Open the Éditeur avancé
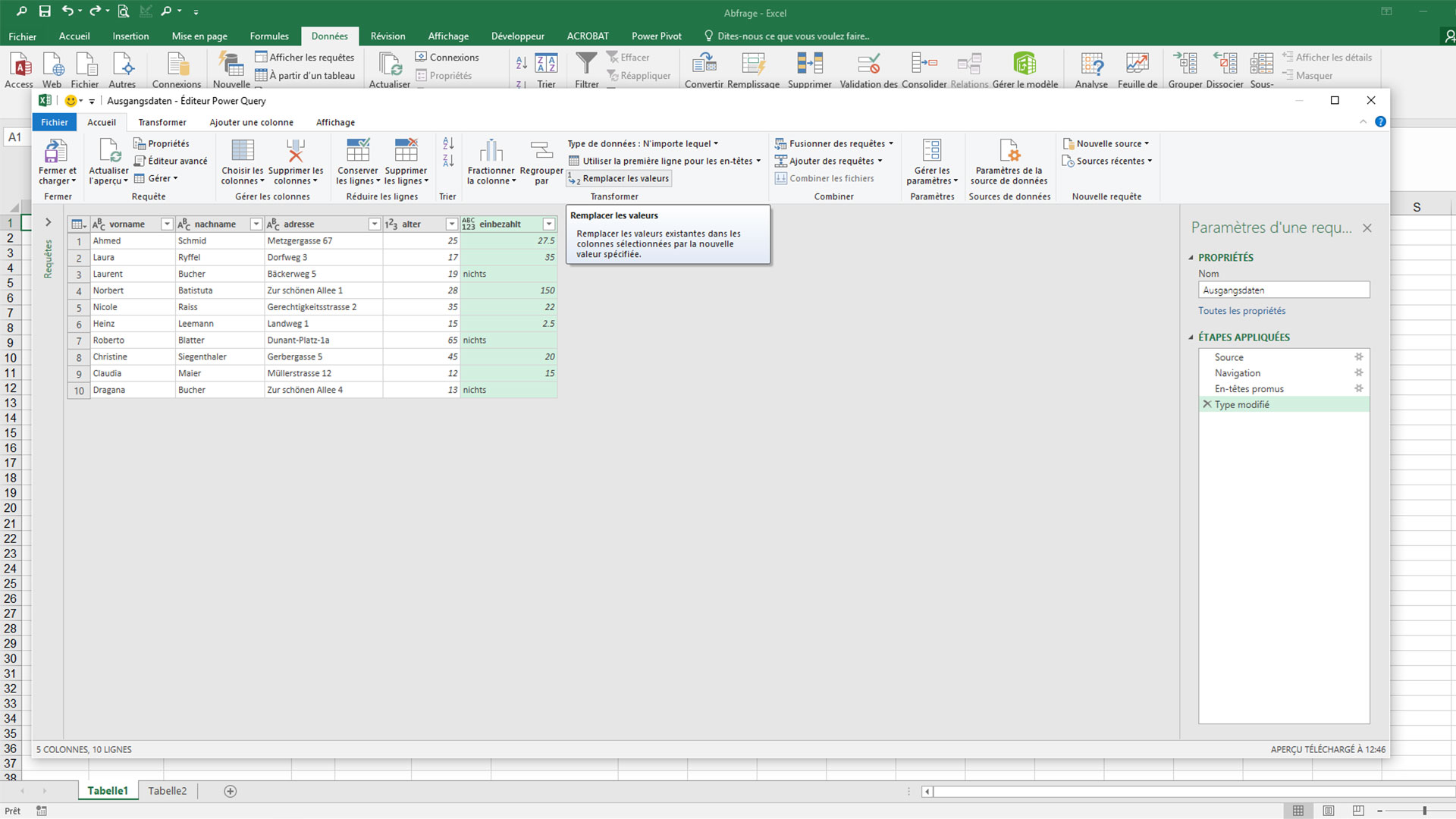 [x=171, y=161]
